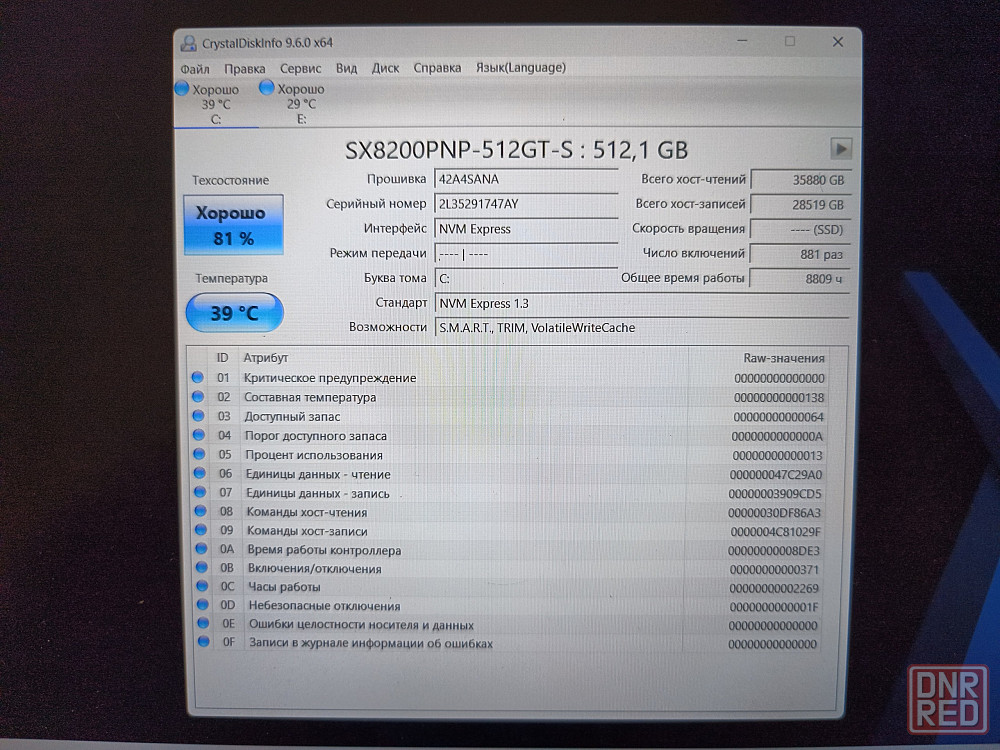Image resolution: width=1000 pixels, height=750 pixels.
Task: Select the blue status orb for drive E:
Action: [x=267, y=88]
